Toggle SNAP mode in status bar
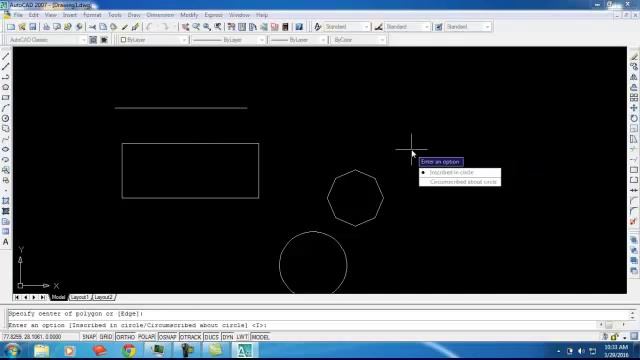 click(89, 337)
